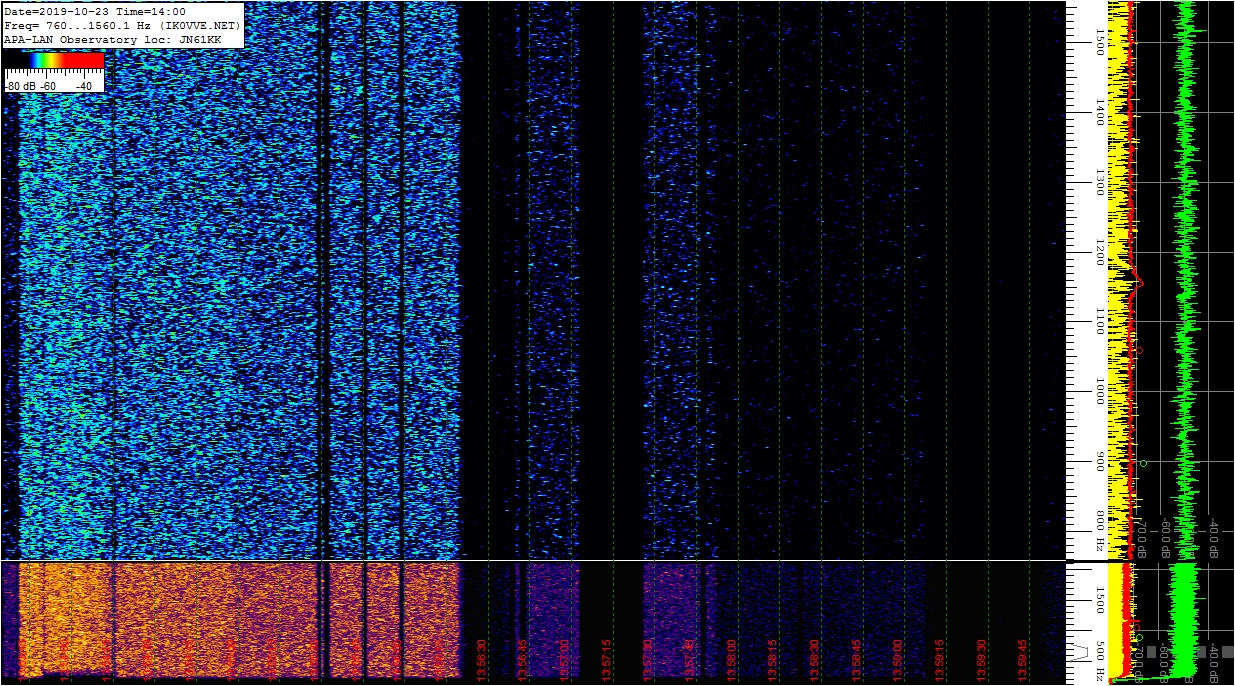Screen dimensions: 1235x686
Task: Select the 13:57:30 time marker
Action: [x=648, y=661]
